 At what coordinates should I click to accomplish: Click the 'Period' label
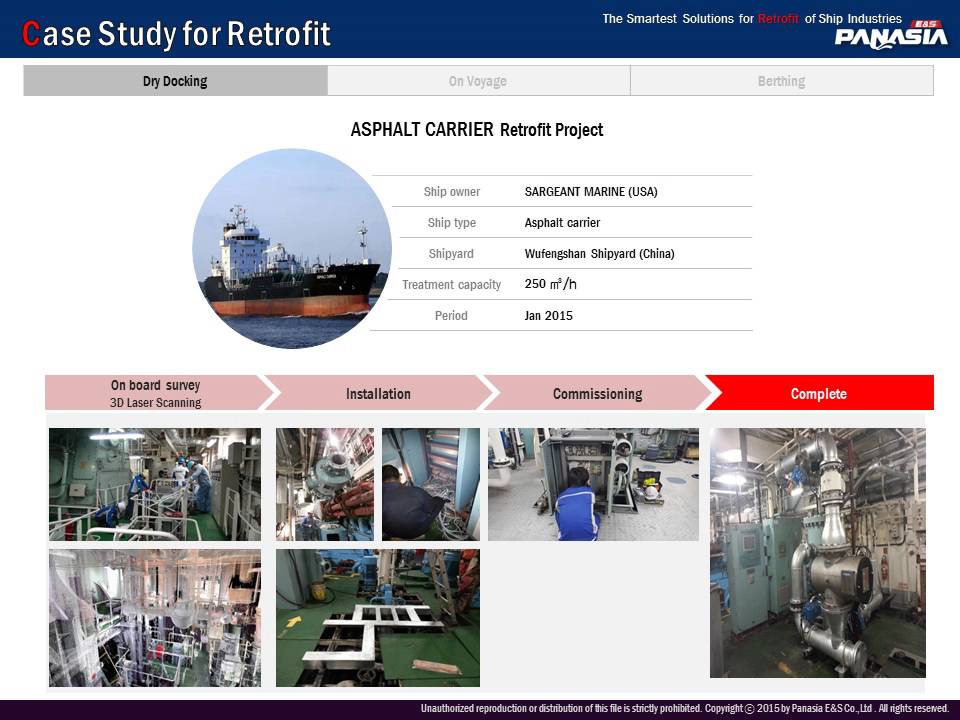pyautogui.click(x=451, y=316)
